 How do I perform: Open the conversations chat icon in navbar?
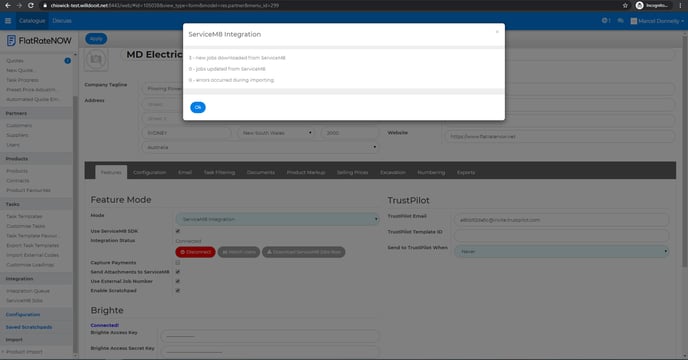tap(620, 21)
